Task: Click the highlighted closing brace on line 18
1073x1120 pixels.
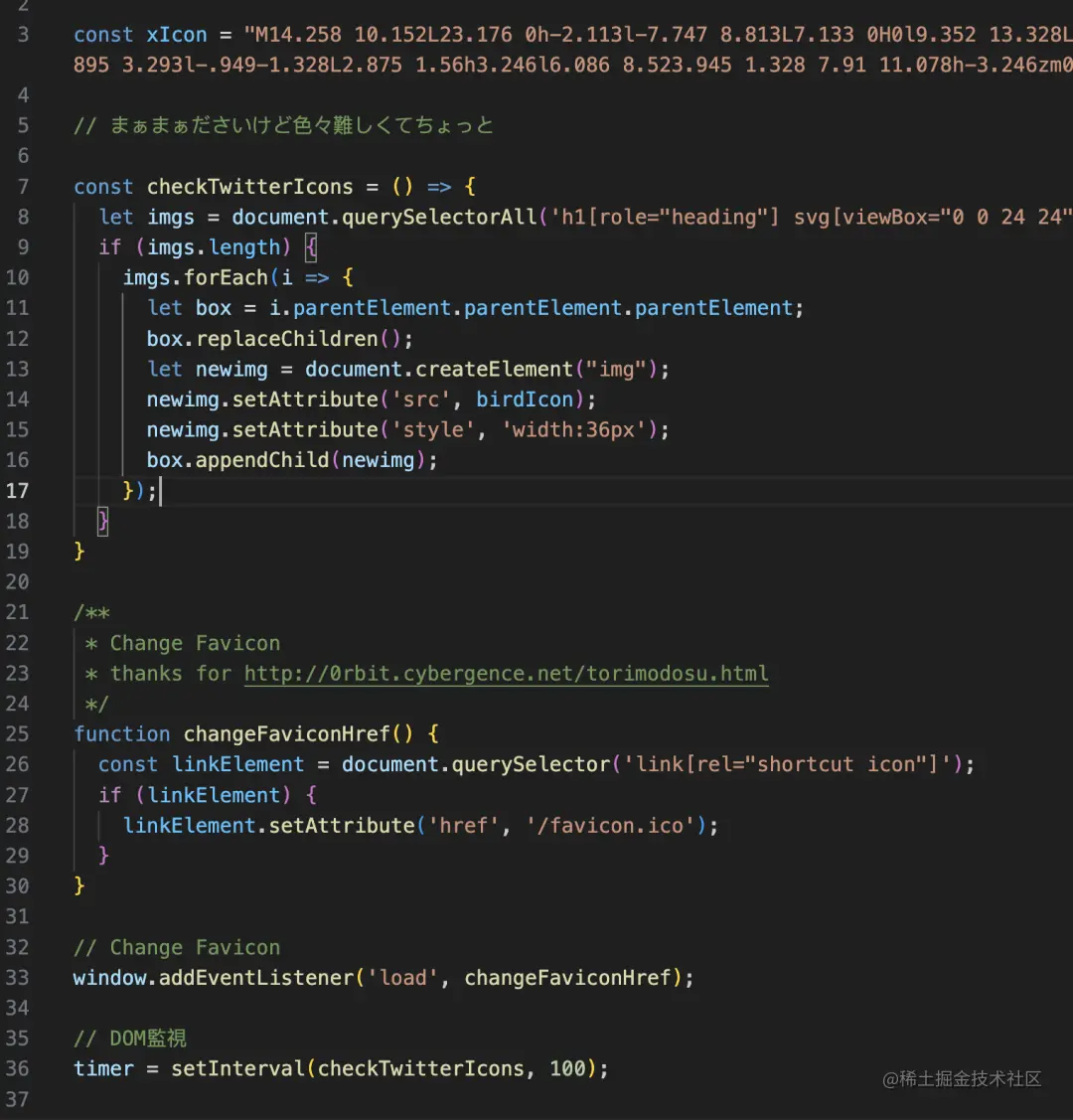Action: tap(102, 521)
